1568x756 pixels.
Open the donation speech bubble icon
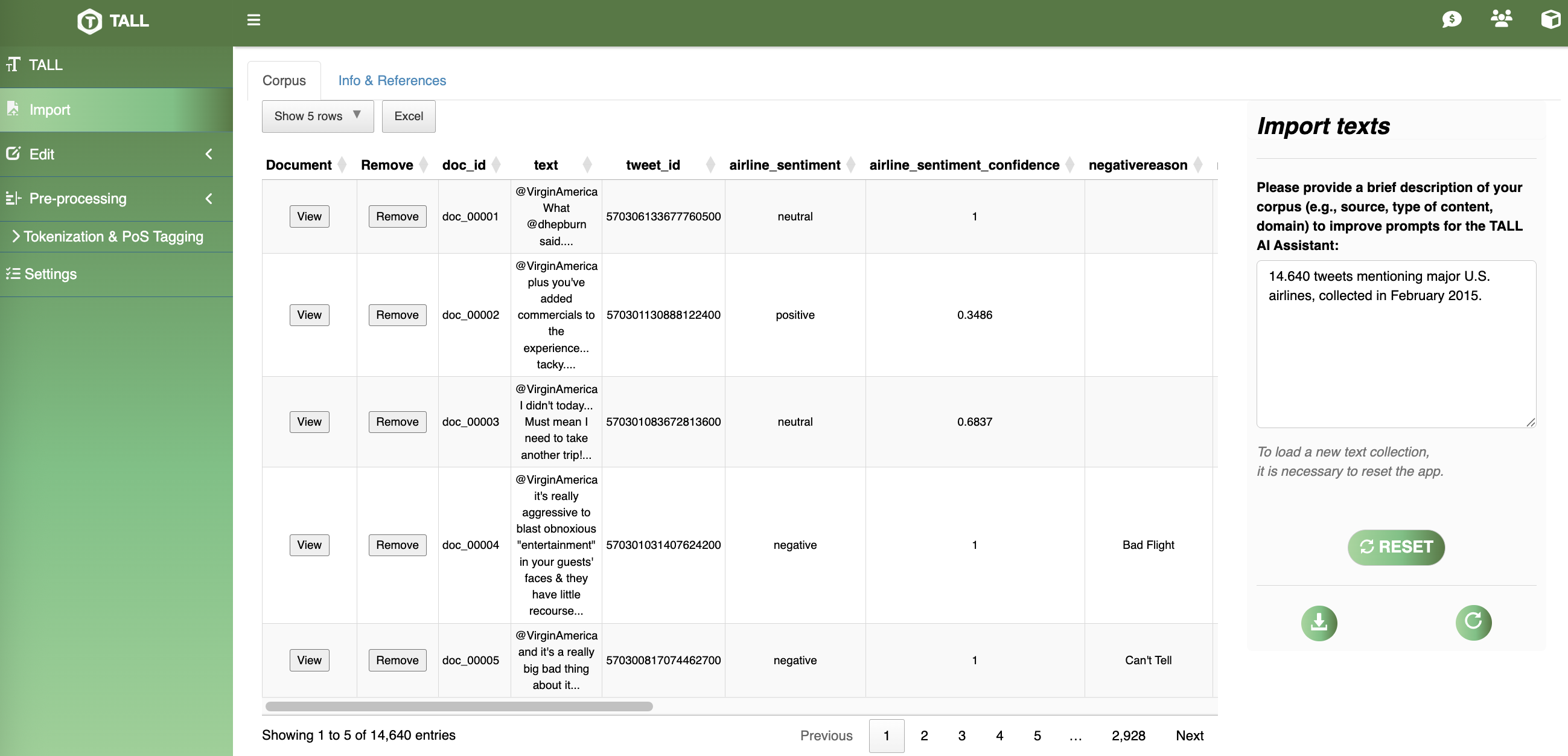click(1452, 19)
